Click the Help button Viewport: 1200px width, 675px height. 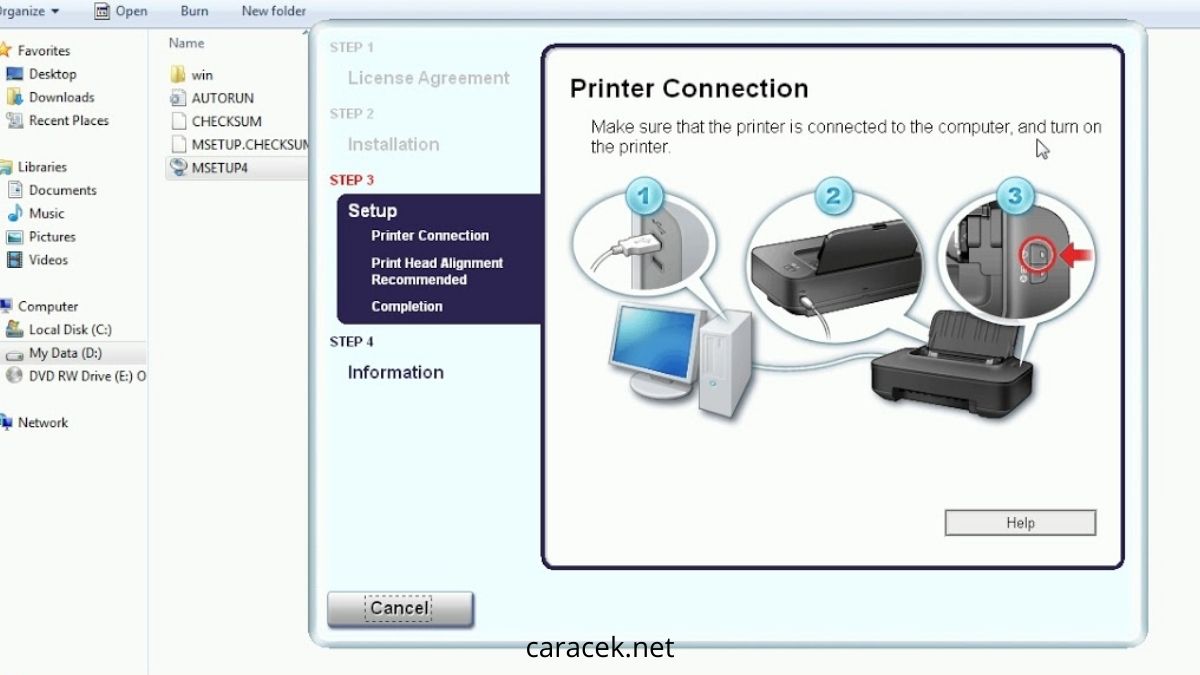(x=1020, y=523)
